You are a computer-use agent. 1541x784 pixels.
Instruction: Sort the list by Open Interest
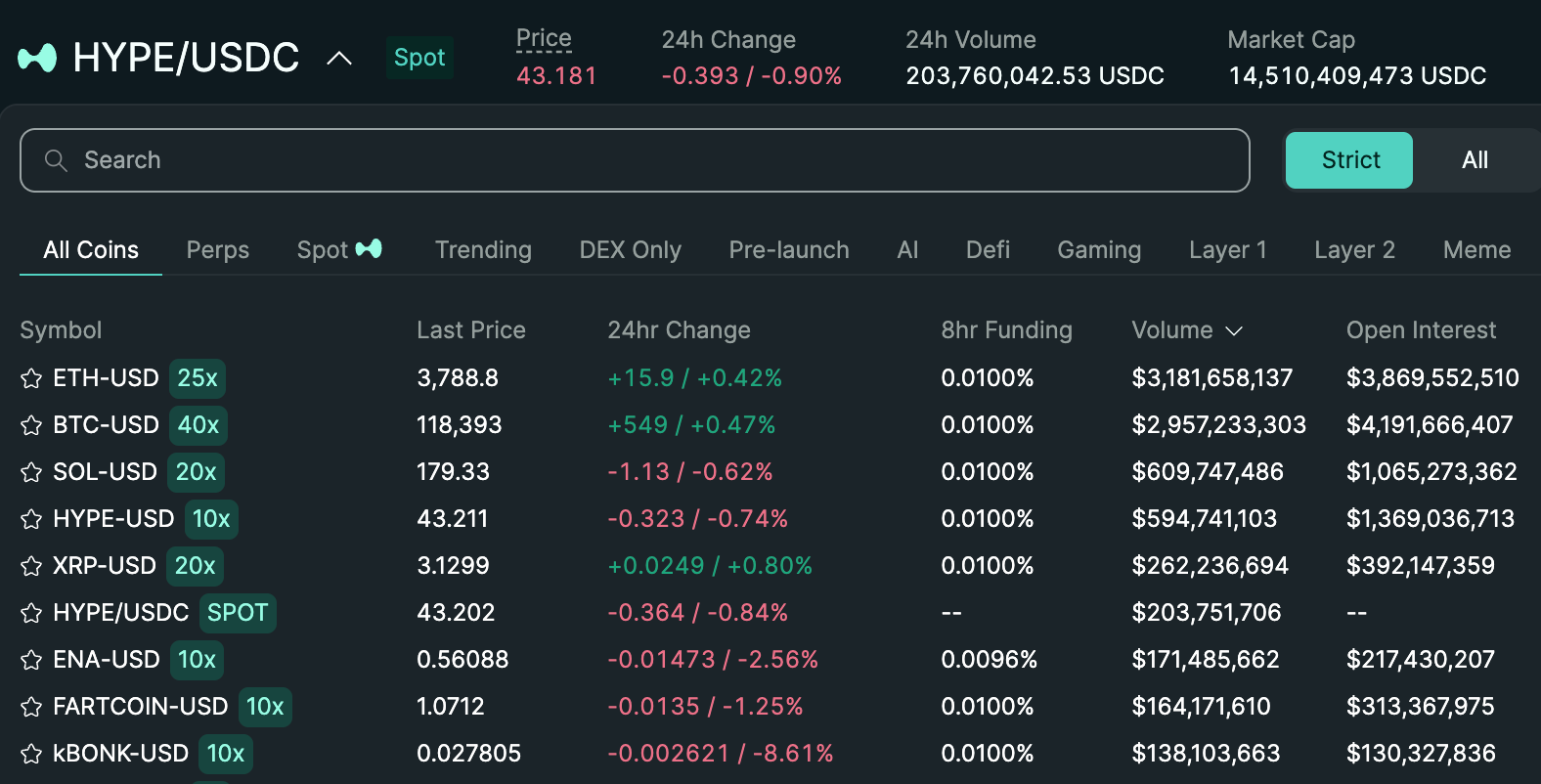(x=1420, y=330)
